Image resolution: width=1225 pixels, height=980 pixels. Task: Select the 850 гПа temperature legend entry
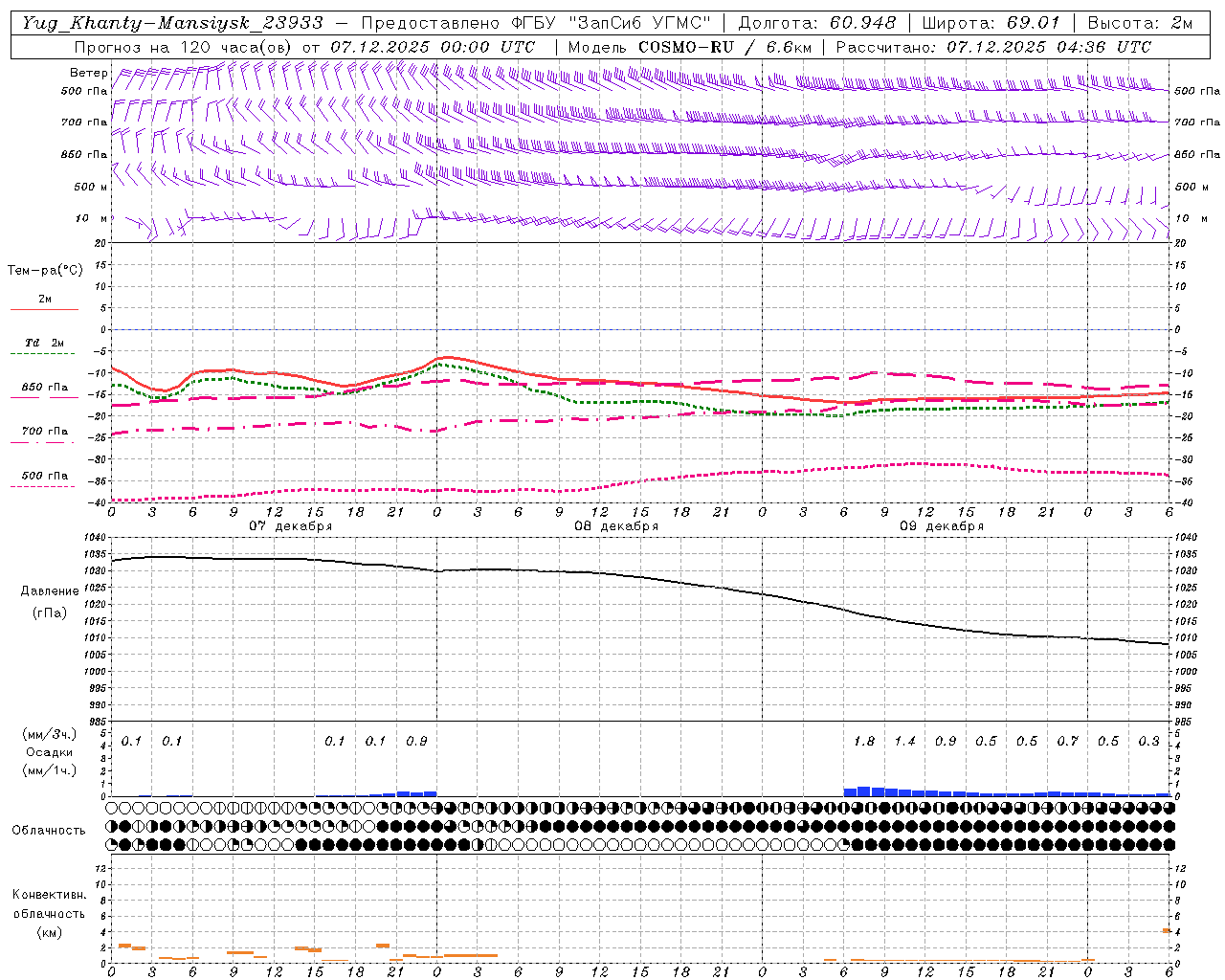point(45,388)
